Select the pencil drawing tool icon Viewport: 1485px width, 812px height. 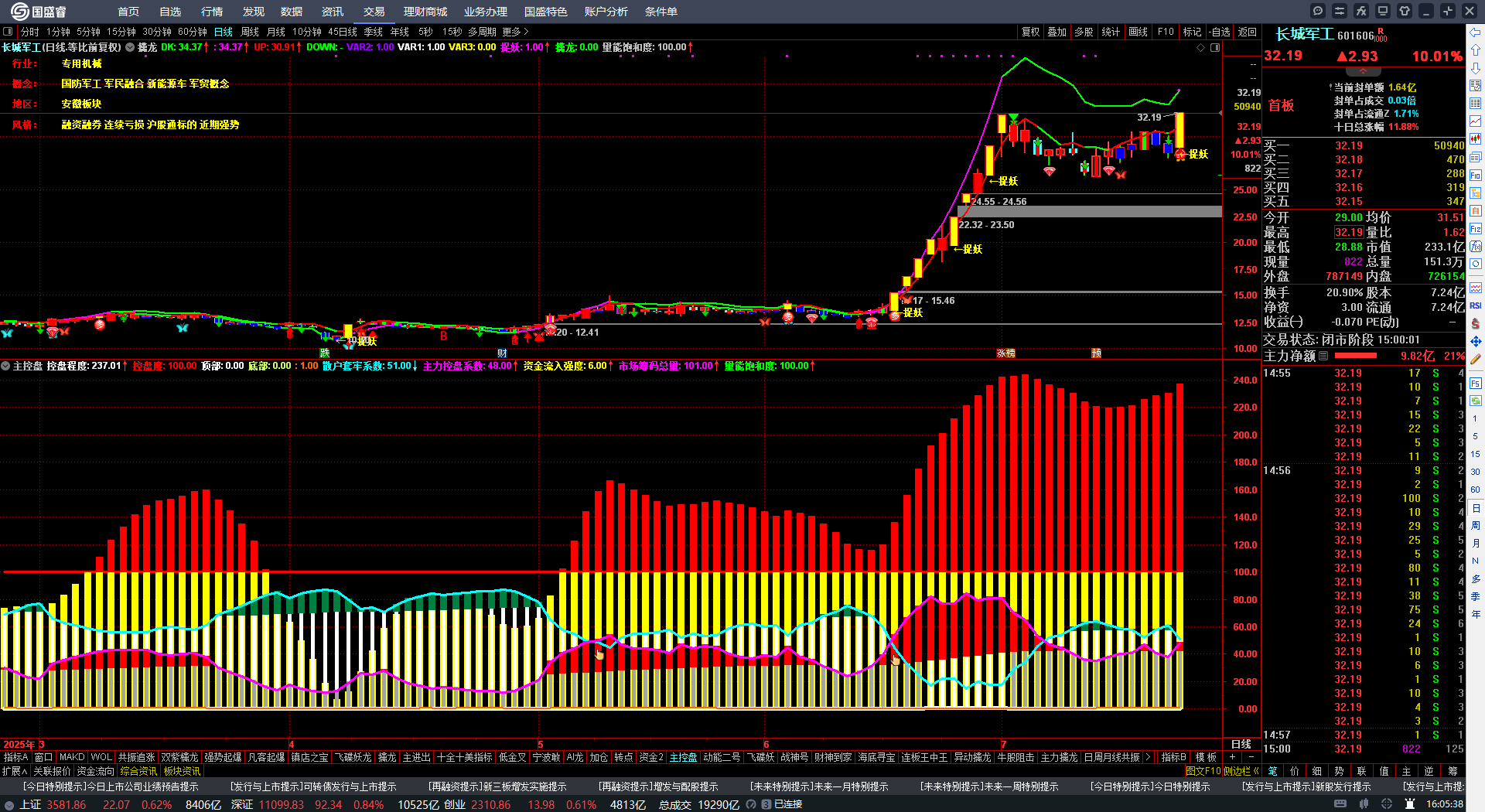point(1476,359)
